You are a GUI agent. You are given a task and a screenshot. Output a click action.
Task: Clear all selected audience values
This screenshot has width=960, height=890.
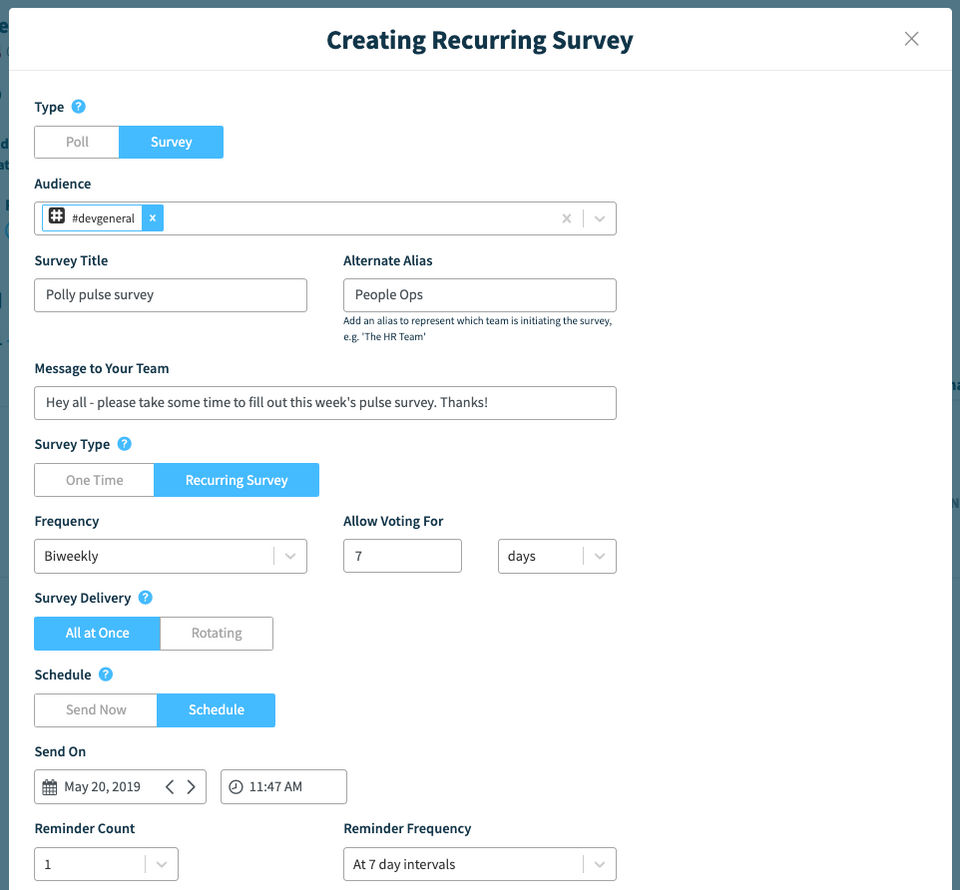566,219
